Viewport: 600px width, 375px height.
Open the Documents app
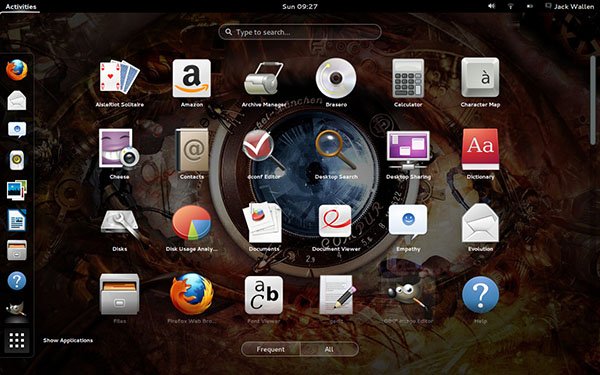tap(264, 222)
